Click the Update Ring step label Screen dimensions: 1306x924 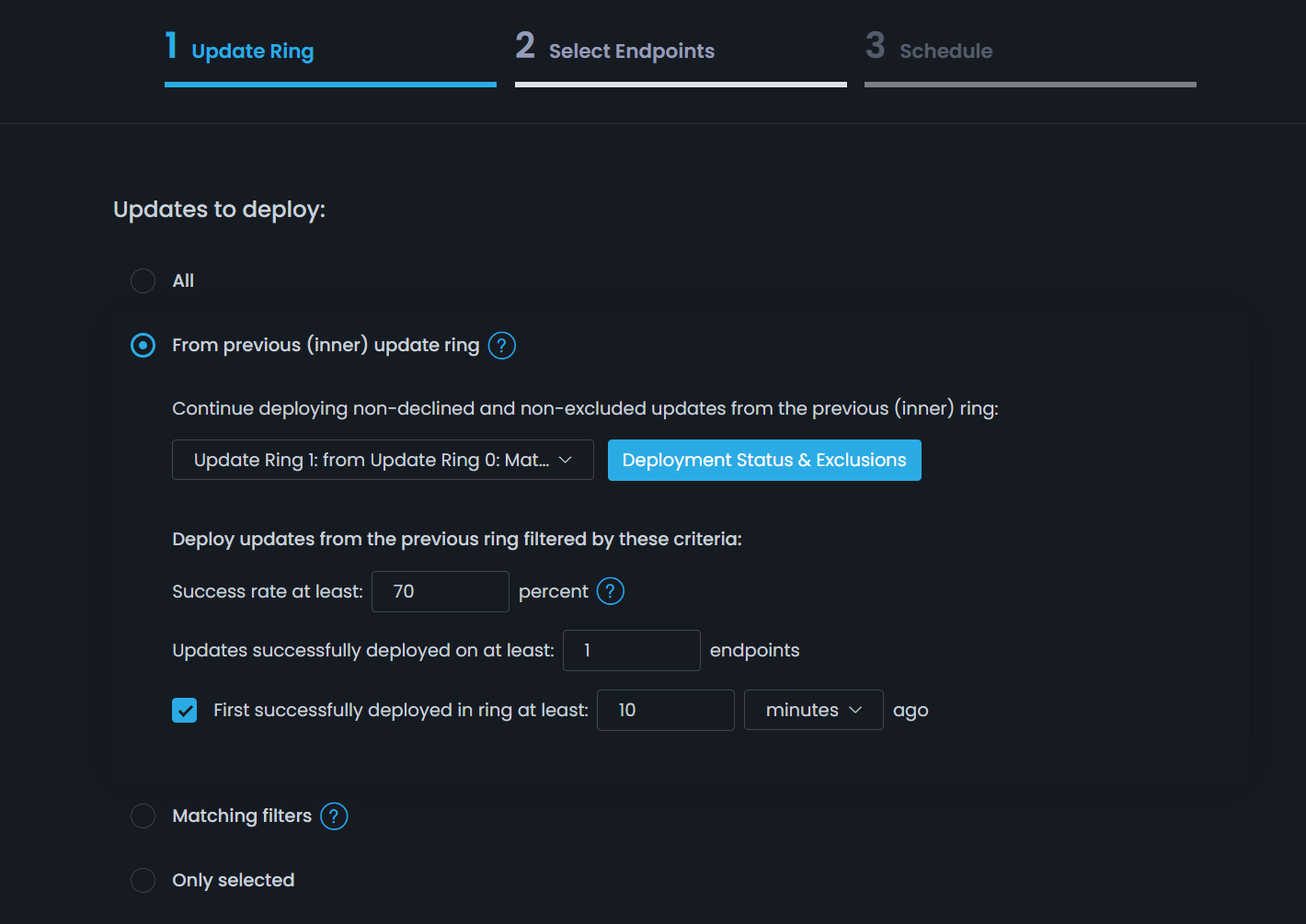tap(251, 51)
